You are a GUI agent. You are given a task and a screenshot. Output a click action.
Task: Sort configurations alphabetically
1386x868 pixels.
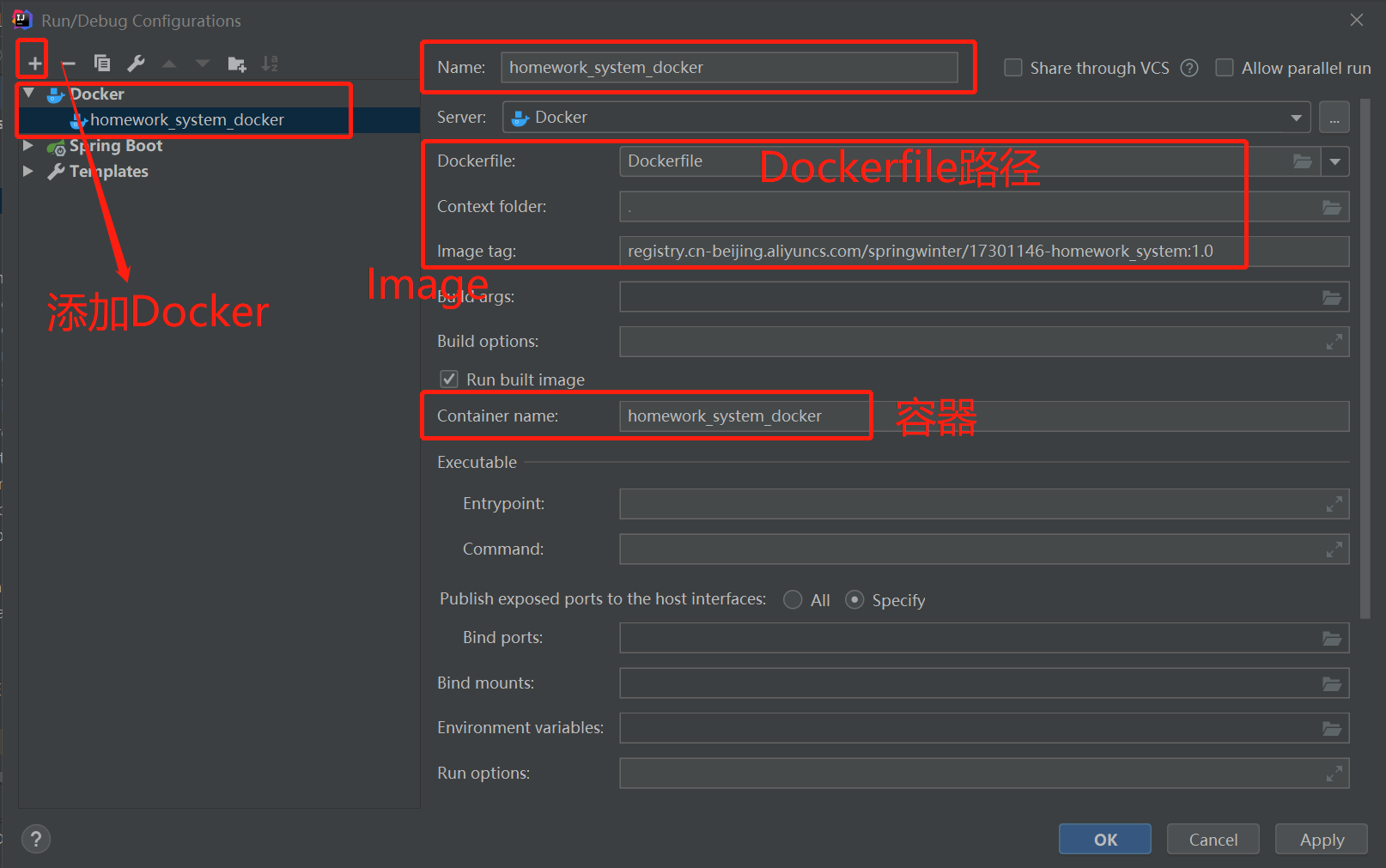270,63
